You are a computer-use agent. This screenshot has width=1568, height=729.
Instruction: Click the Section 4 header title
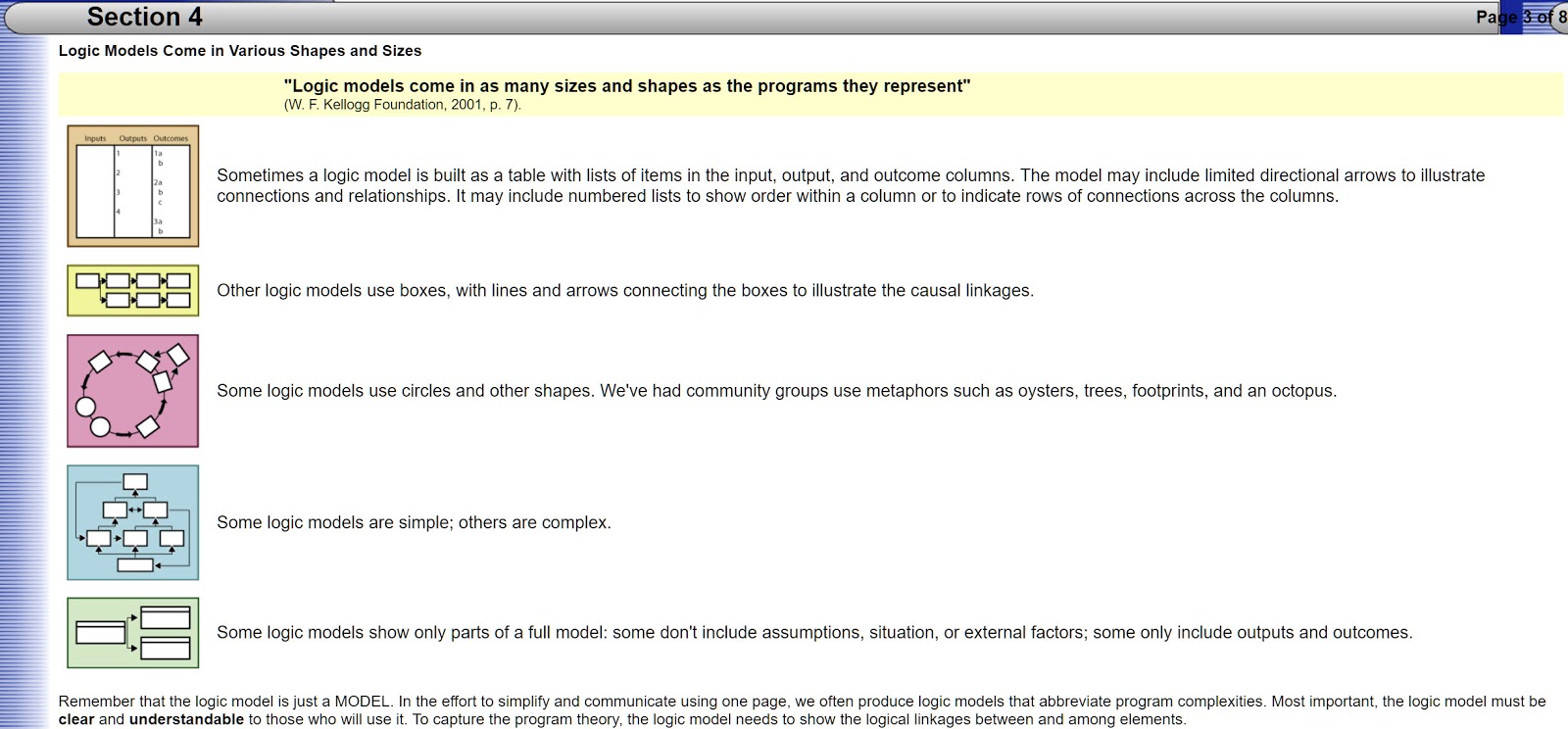click(x=145, y=17)
